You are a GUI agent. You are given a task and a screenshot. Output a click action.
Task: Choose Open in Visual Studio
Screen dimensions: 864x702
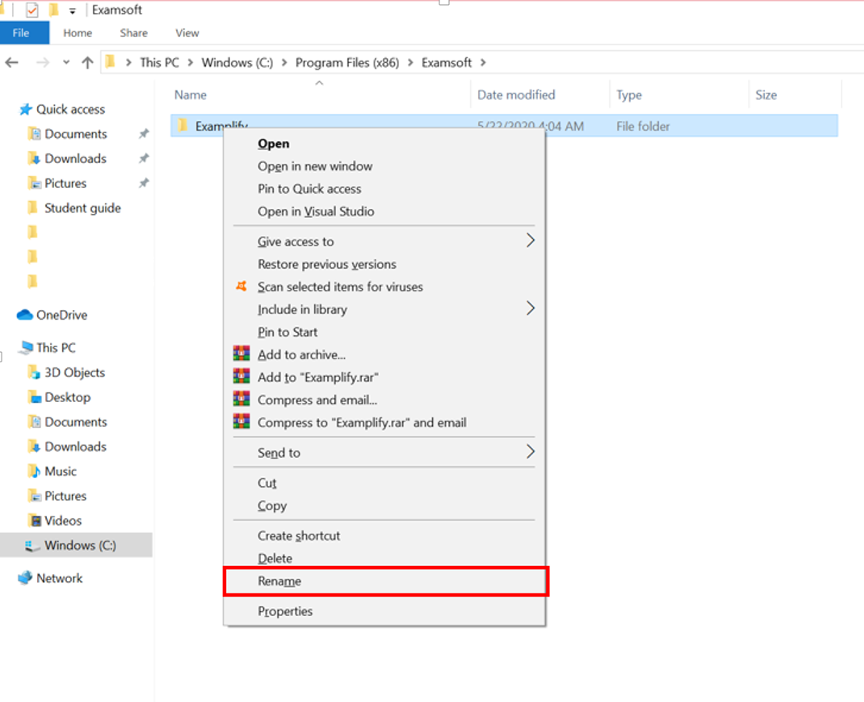[x=384, y=212]
